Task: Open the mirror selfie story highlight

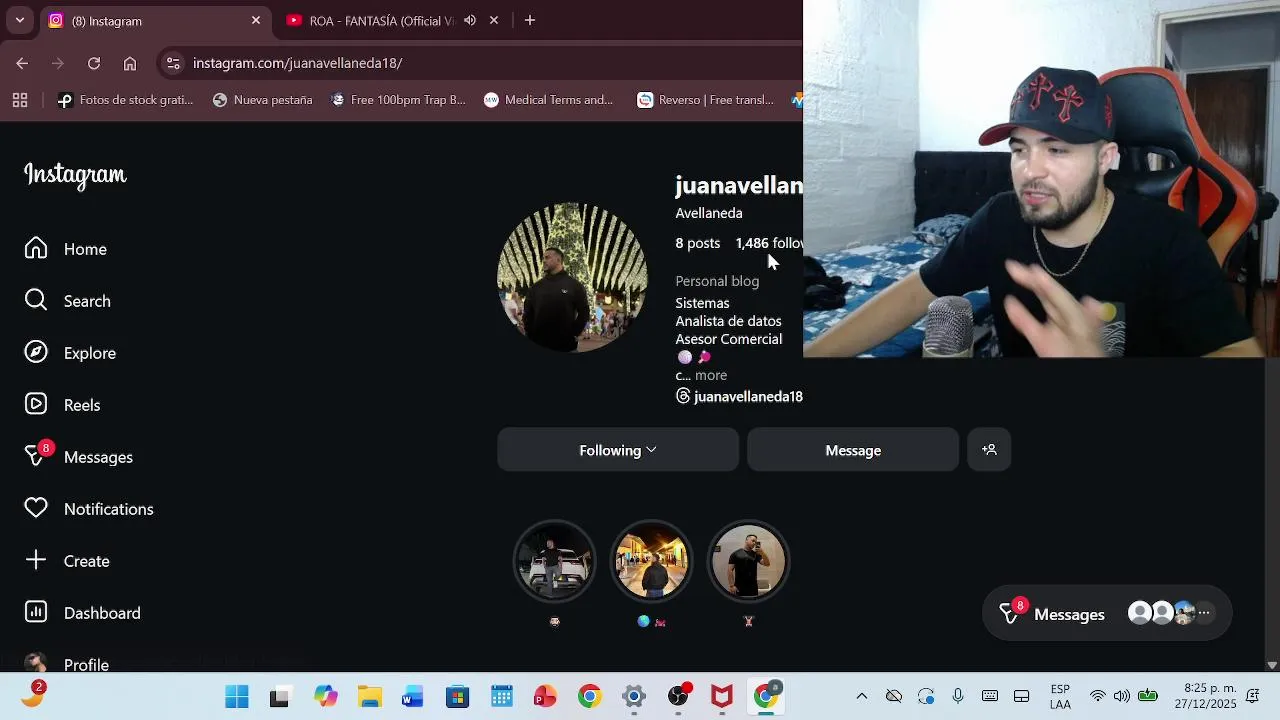Action: (x=748, y=562)
